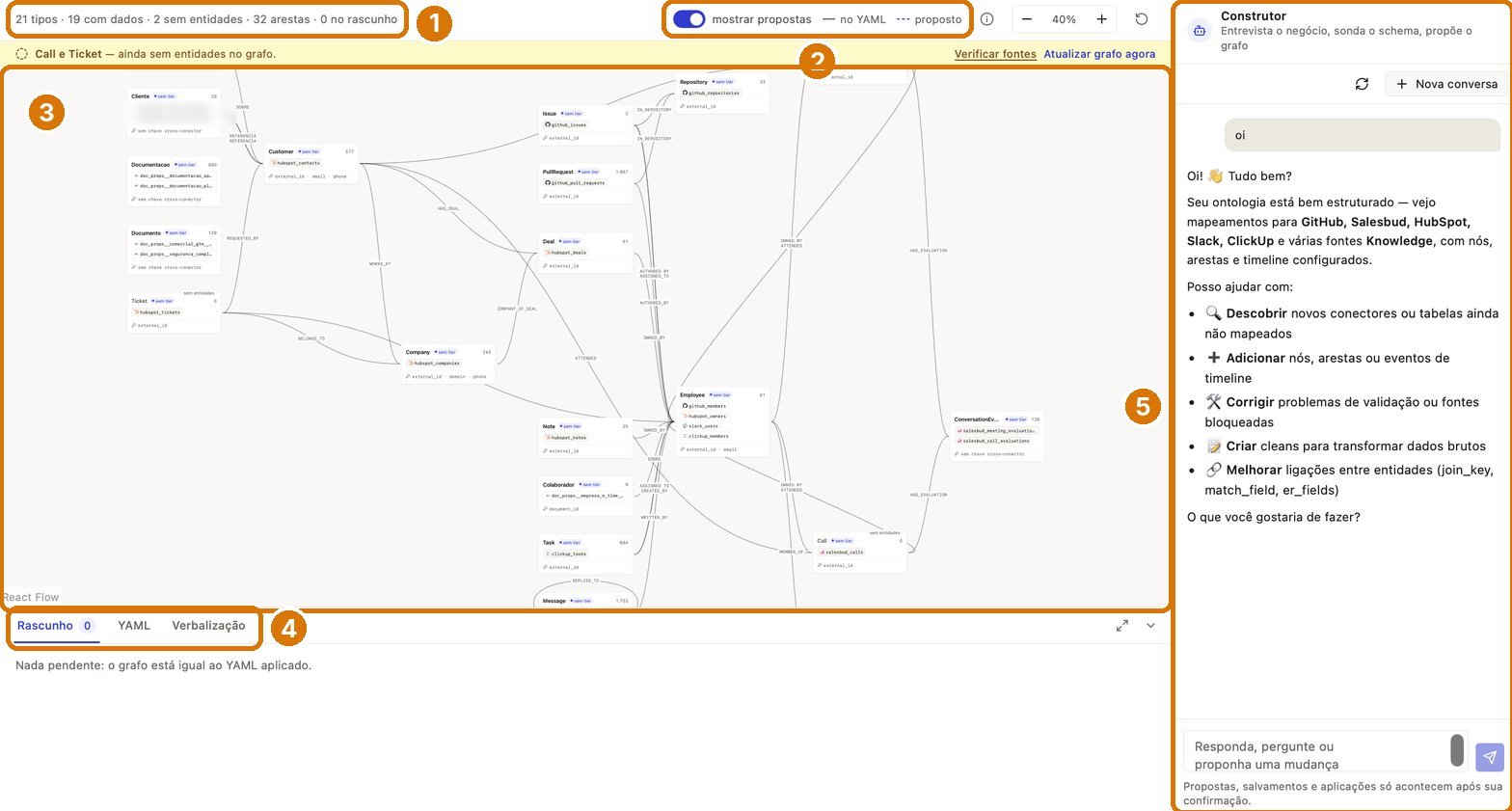Switch to the Rascunho tab
This screenshot has height=811, width=1512.
tap(55, 626)
